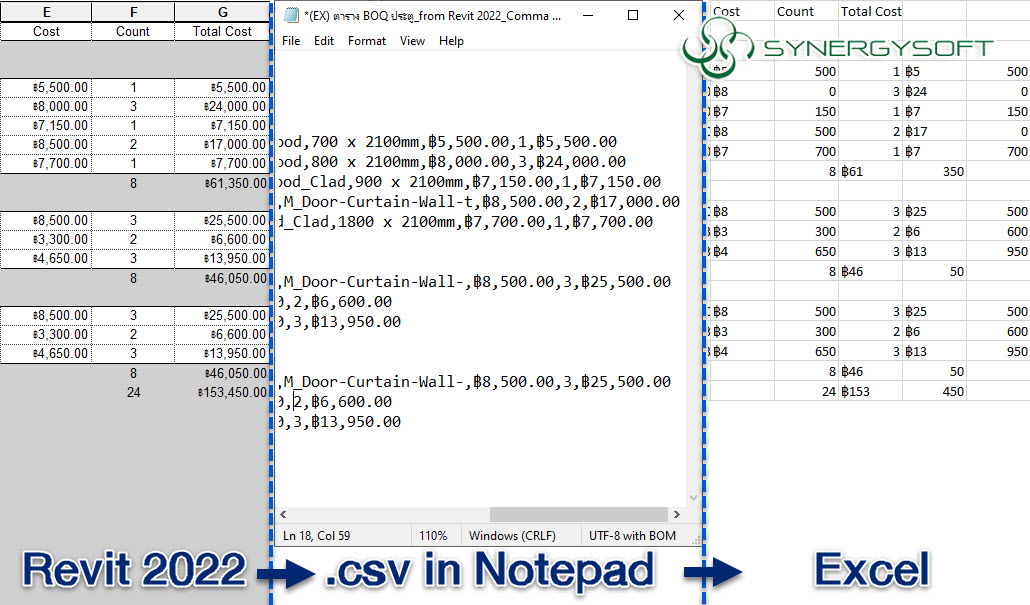
Task: Open the Edit menu in Notepad
Action: (324, 40)
